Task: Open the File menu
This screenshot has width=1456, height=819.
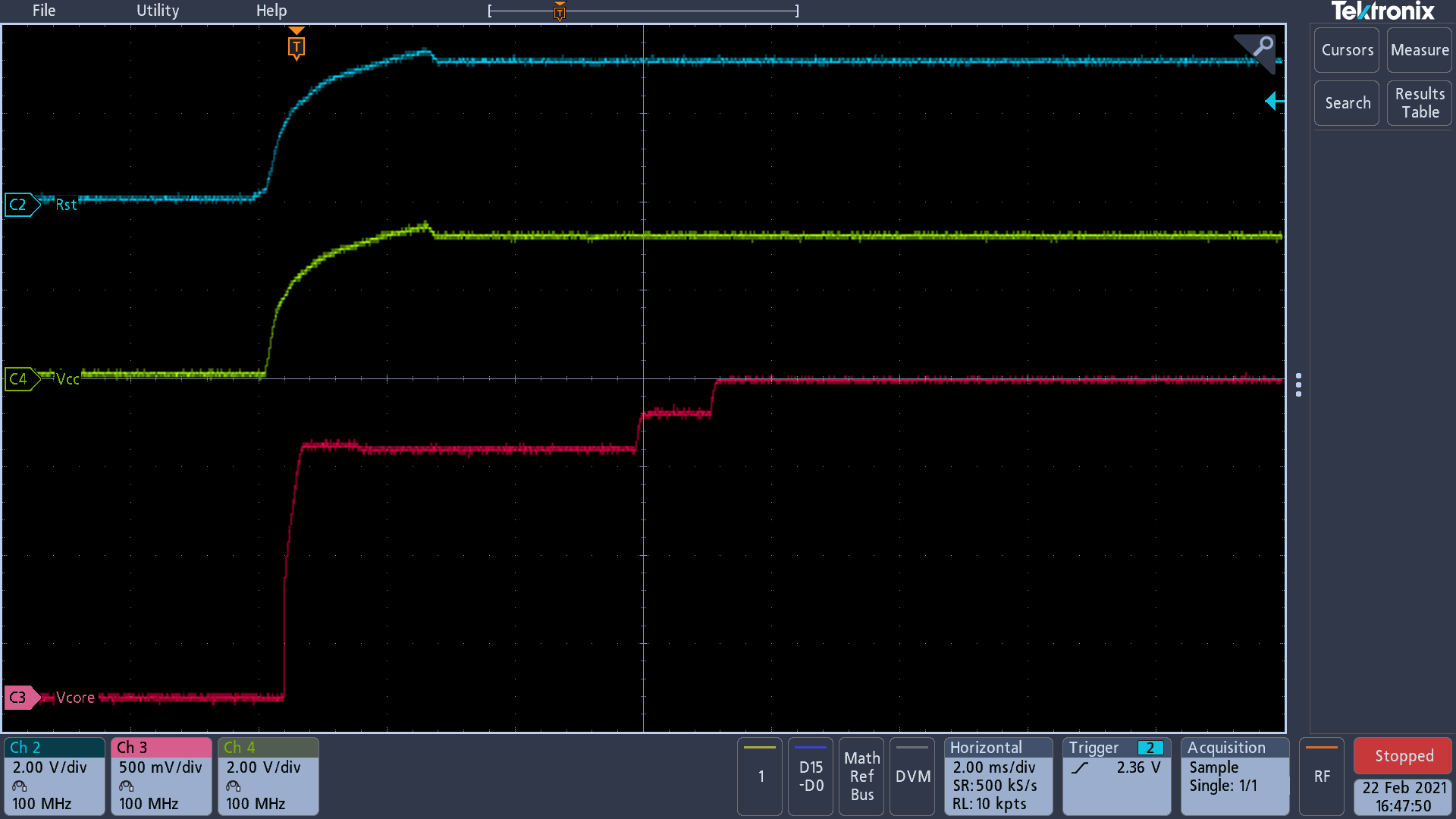Action: (x=43, y=11)
